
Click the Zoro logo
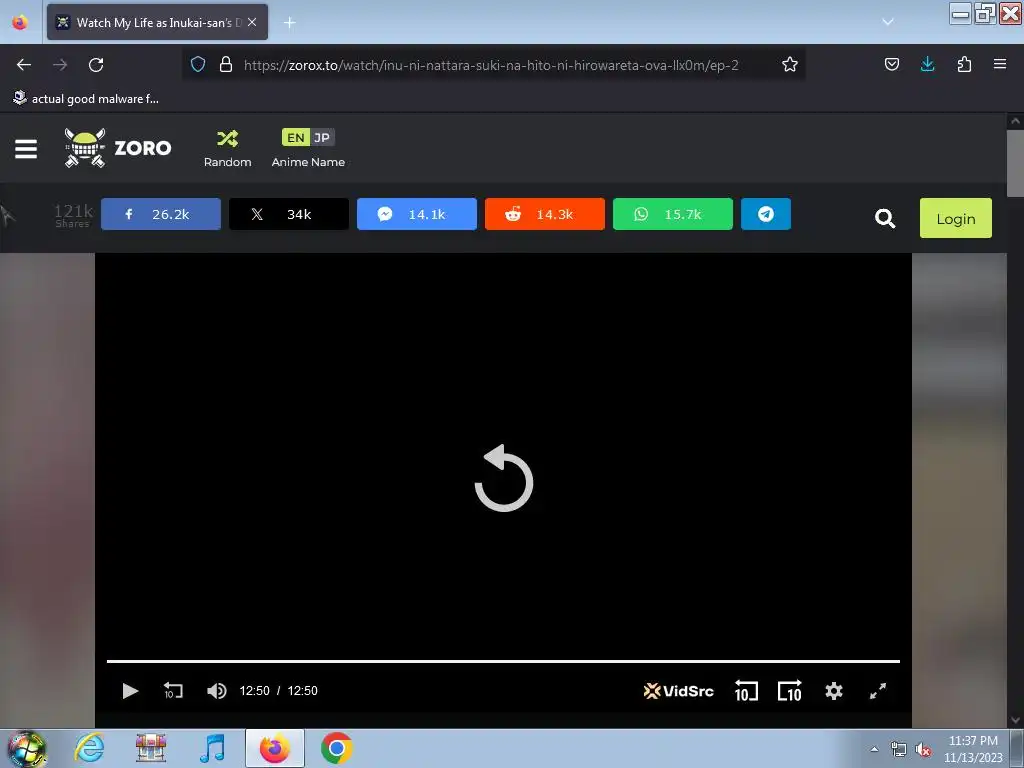(118, 148)
